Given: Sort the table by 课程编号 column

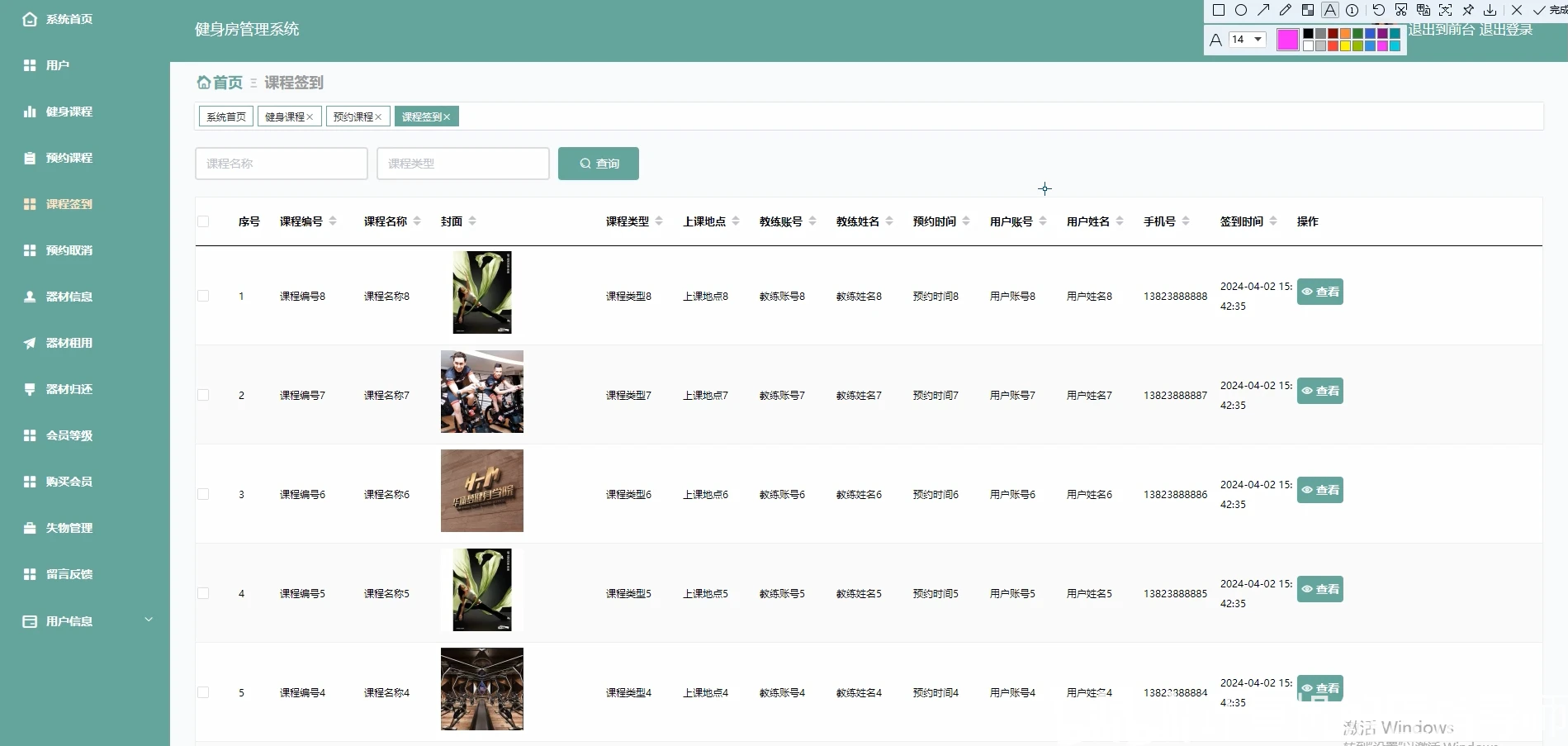Looking at the screenshot, I should (308, 221).
